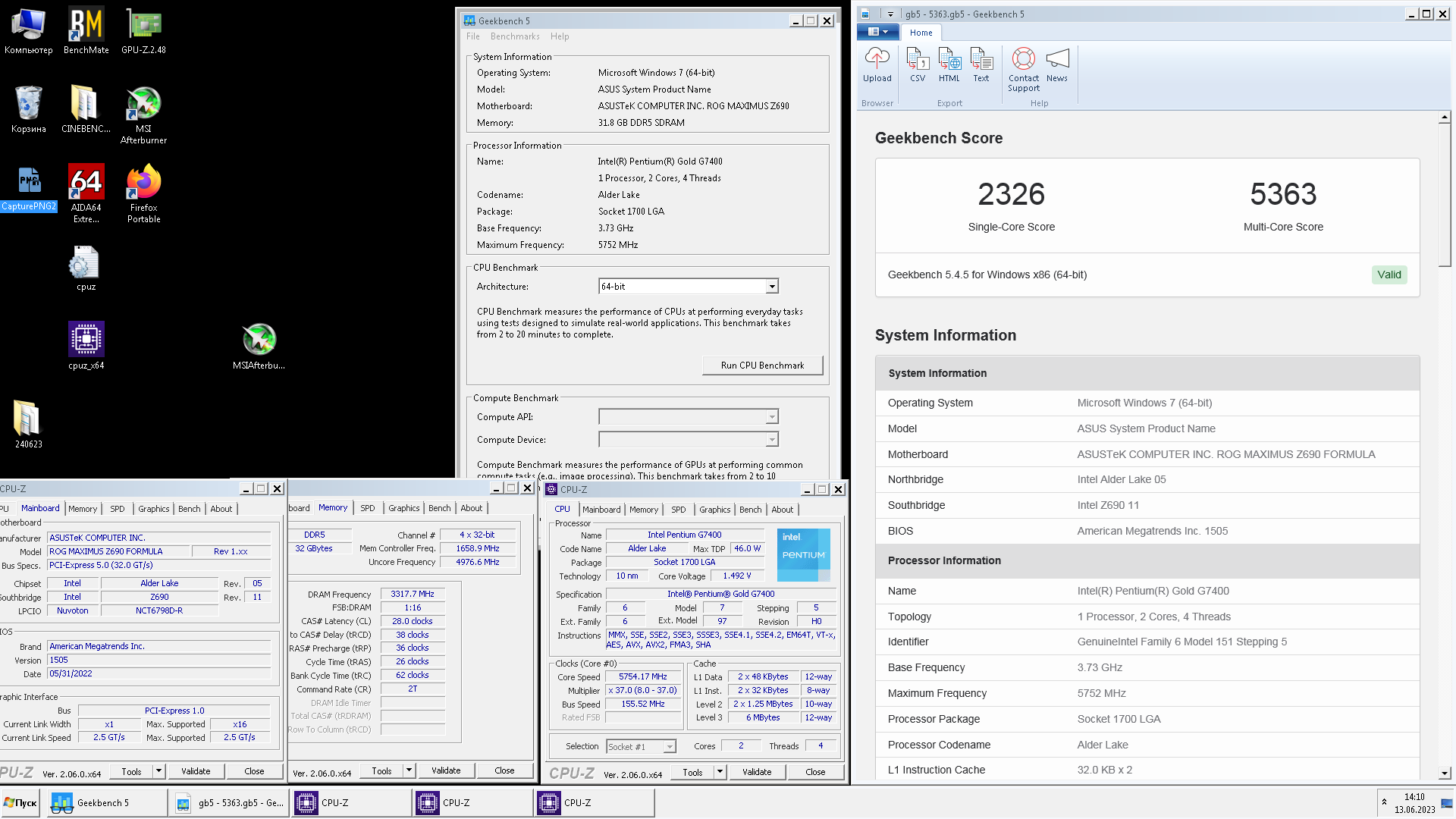The image size is (1456, 819).
Task: Switch to the SPD tab in the Memory tab window
Action: pyautogui.click(x=368, y=508)
